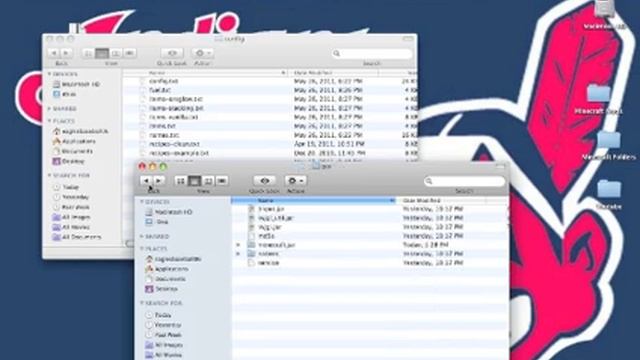Viewport: 640px width, 360px height.
Task: Expand SHARED section in config window sidebar
Action: point(49,109)
